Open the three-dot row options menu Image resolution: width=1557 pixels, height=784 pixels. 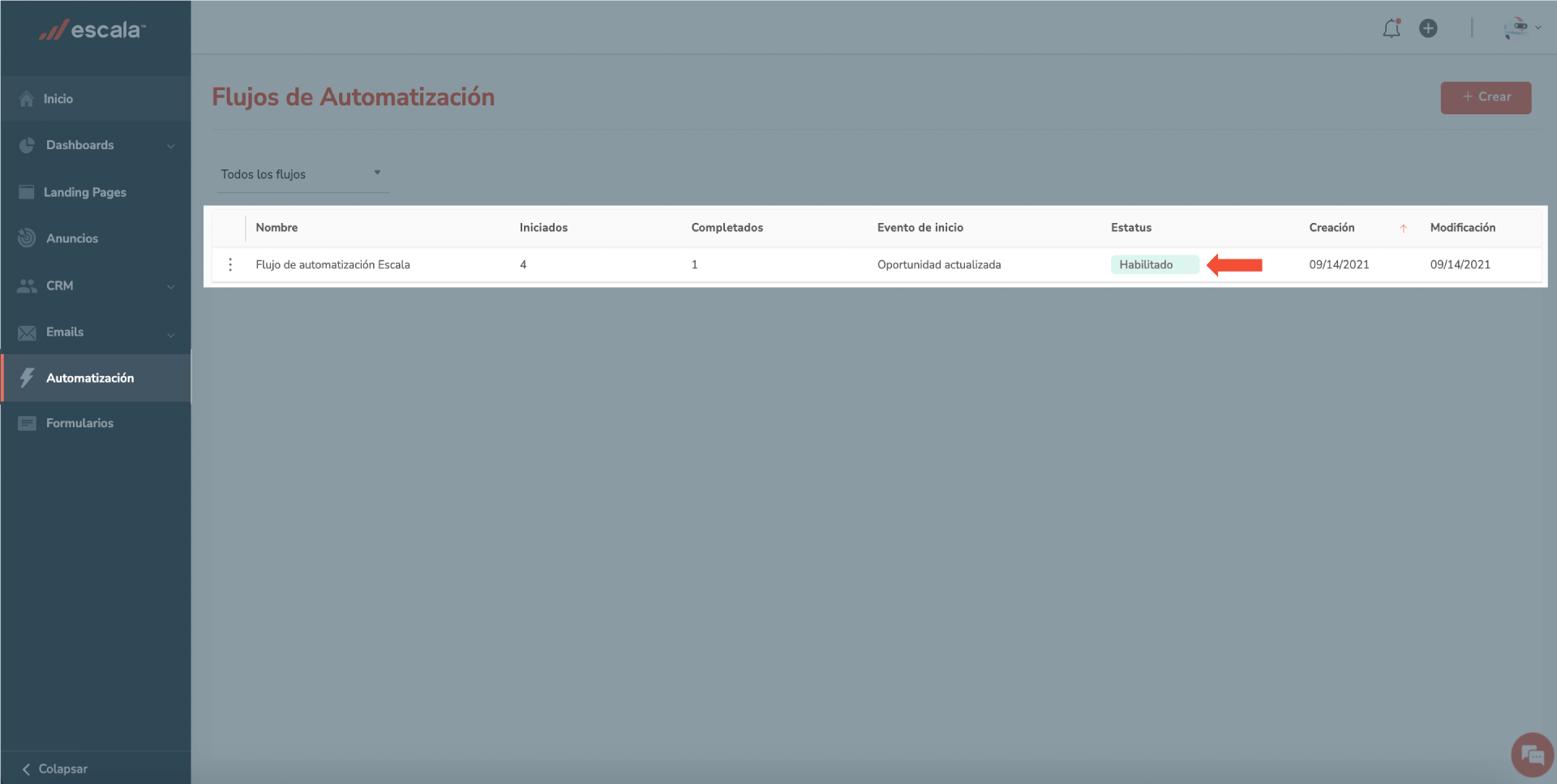(230, 264)
